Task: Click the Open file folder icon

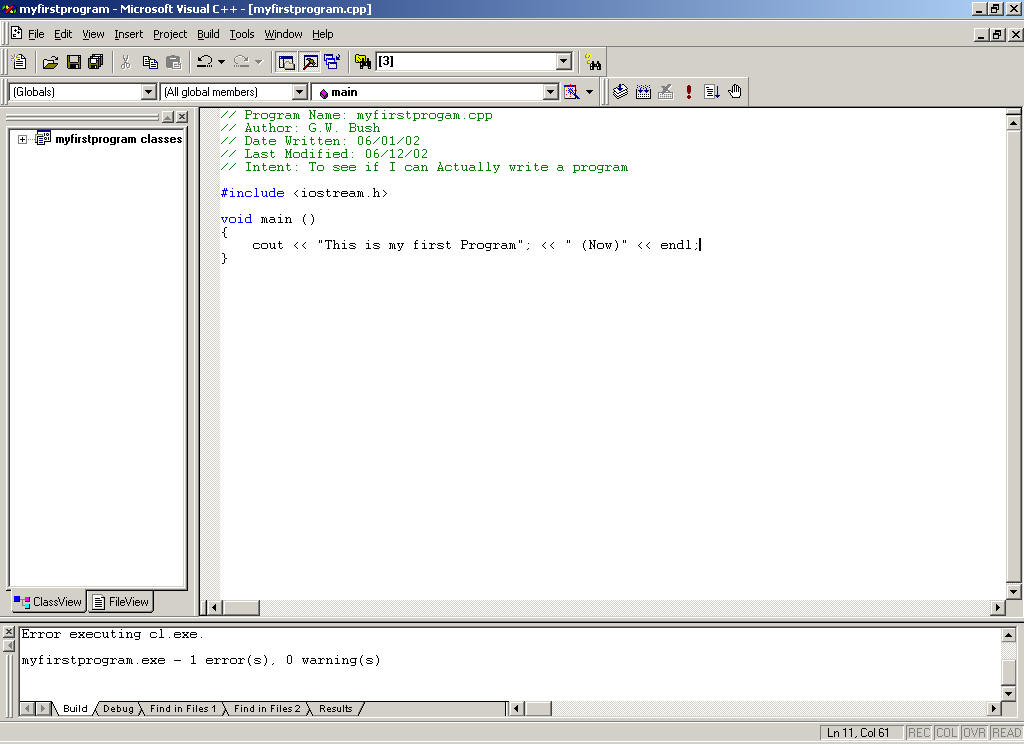Action: tap(50, 62)
